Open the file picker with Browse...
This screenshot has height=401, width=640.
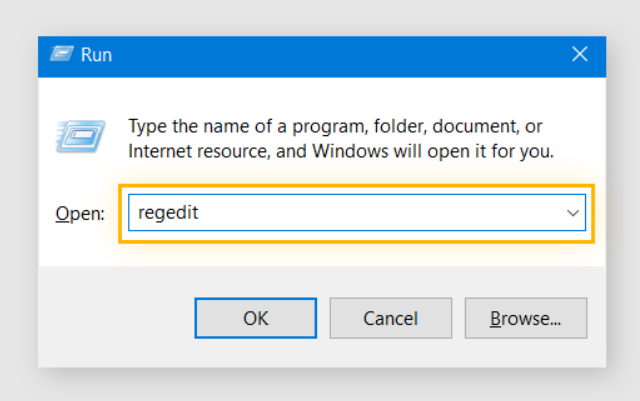[526, 318]
